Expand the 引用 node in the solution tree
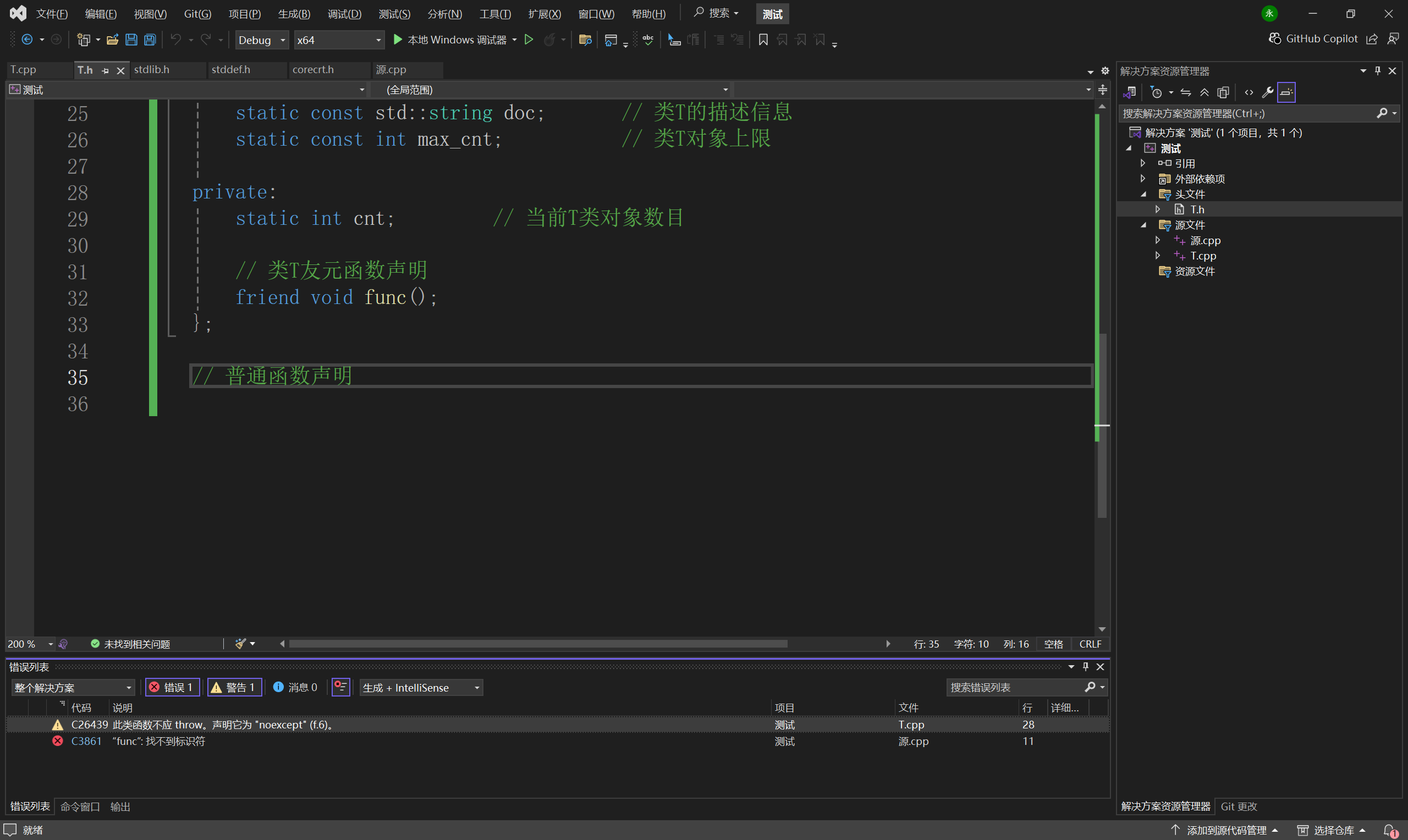The image size is (1408, 840). [1142, 164]
